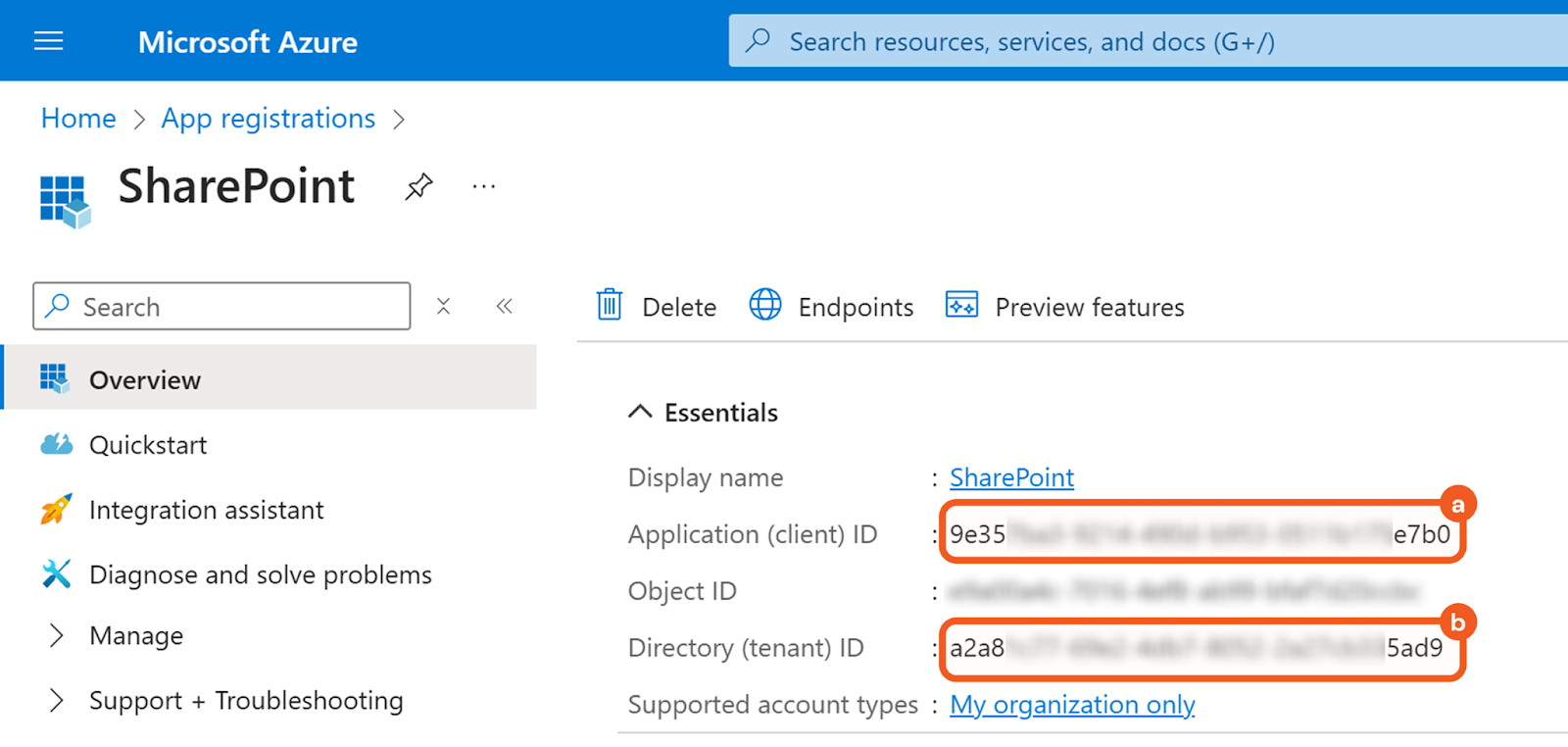Navigate to App registrations breadcrumb
This screenshot has height=747, width=1568.
pos(268,119)
